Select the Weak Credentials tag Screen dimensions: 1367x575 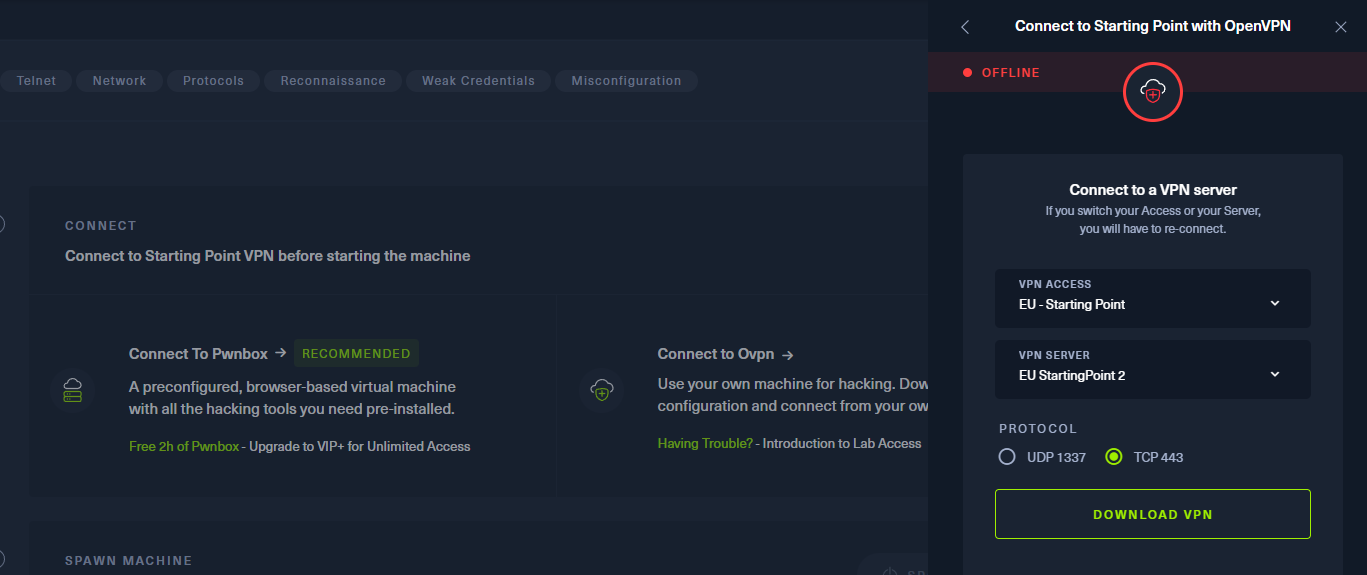(478, 81)
